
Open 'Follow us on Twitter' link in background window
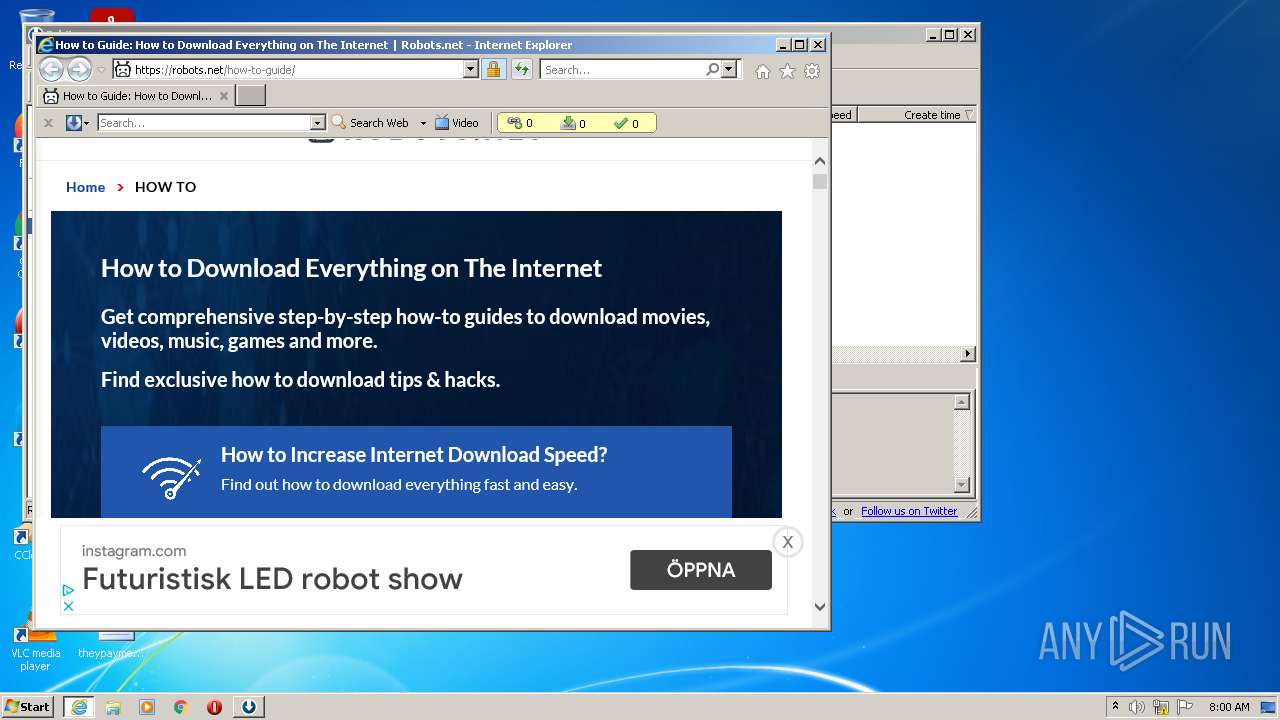(909, 511)
